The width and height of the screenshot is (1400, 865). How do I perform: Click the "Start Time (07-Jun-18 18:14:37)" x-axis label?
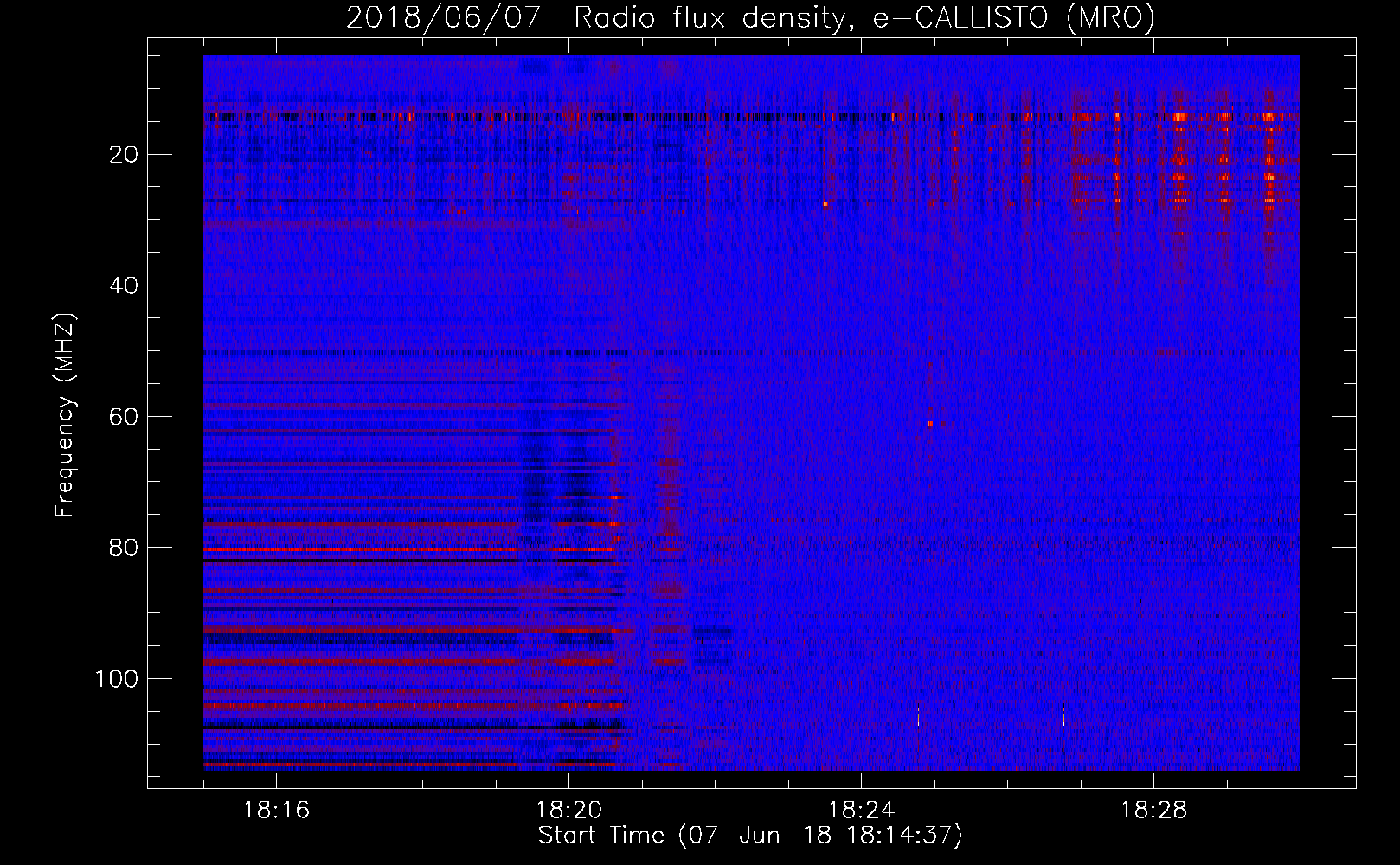click(750, 836)
